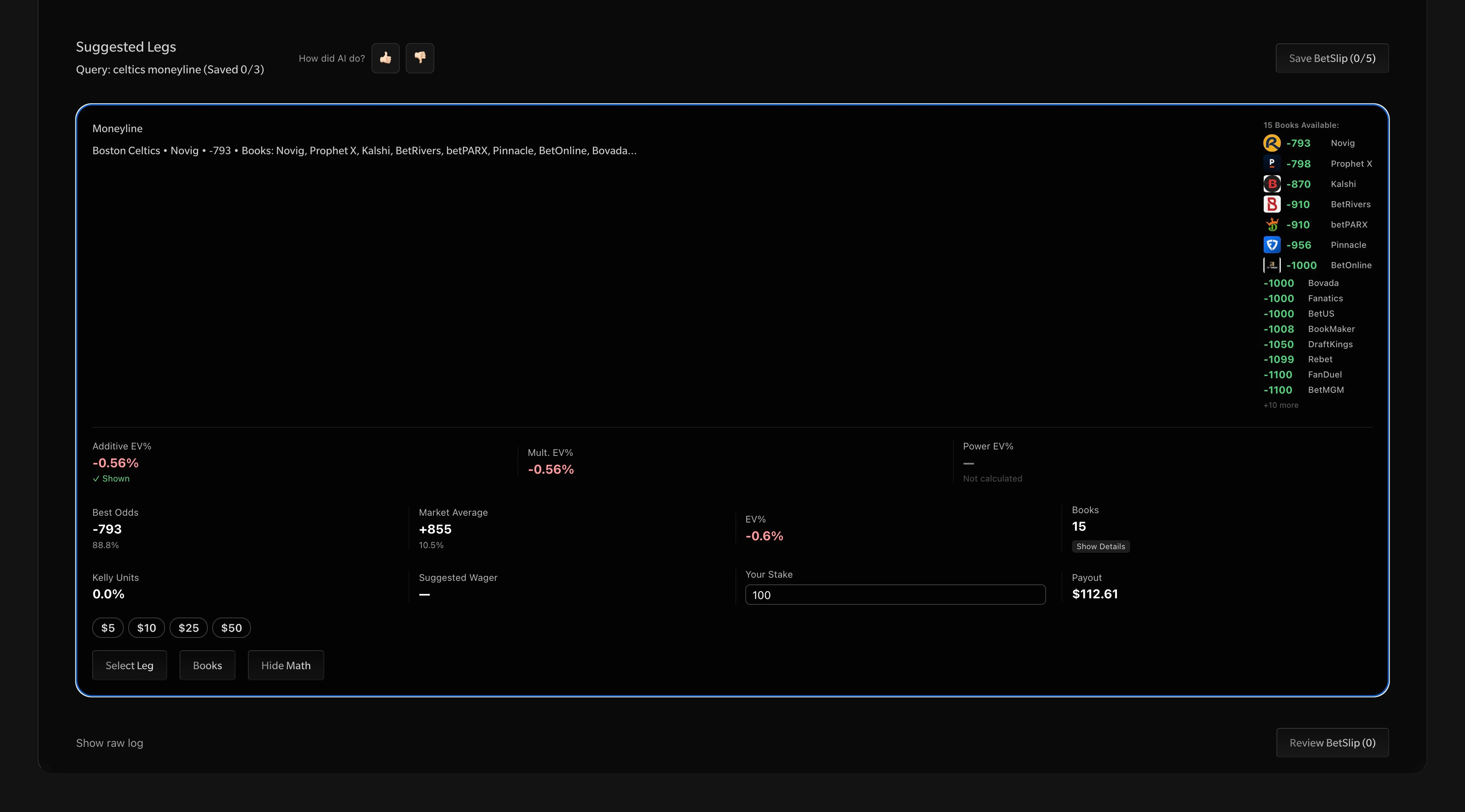Choose the $50 quick stake chip
Screen dimensions: 1465x812
point(231,628)
